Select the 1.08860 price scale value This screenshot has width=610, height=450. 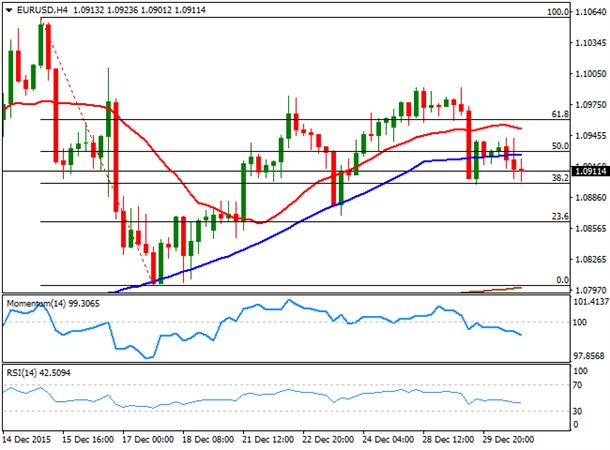[591, 198]
